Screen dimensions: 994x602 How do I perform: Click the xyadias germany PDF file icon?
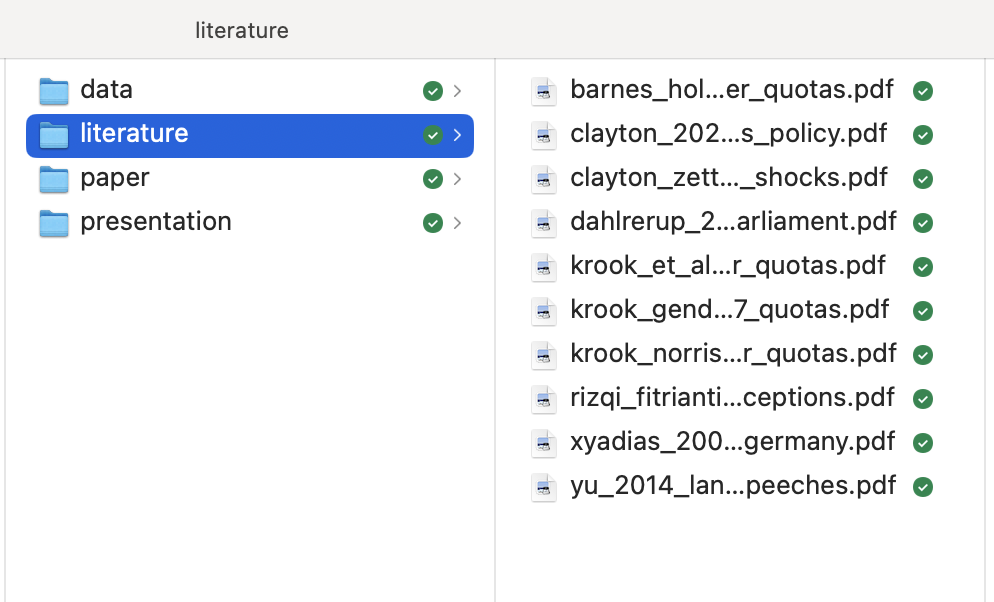(543, 443)
